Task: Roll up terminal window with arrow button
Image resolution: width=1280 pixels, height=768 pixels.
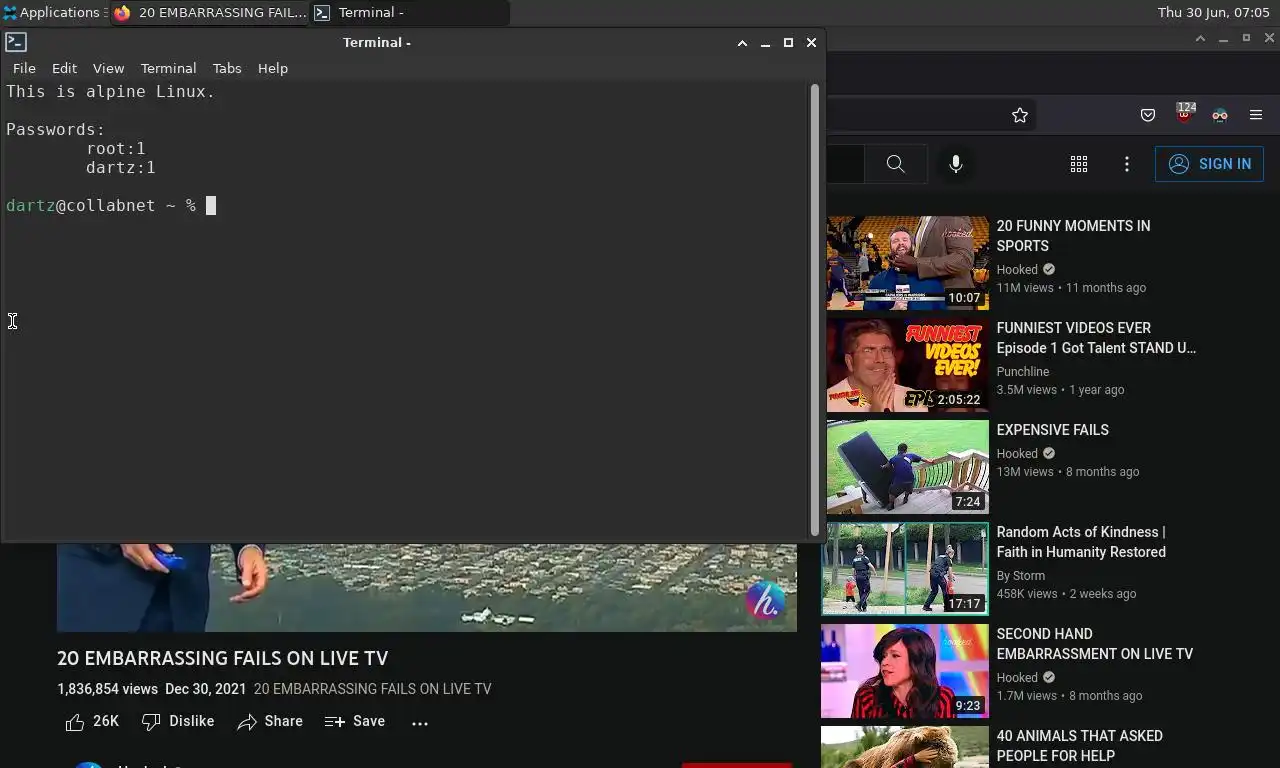Action: pos(742,43)
